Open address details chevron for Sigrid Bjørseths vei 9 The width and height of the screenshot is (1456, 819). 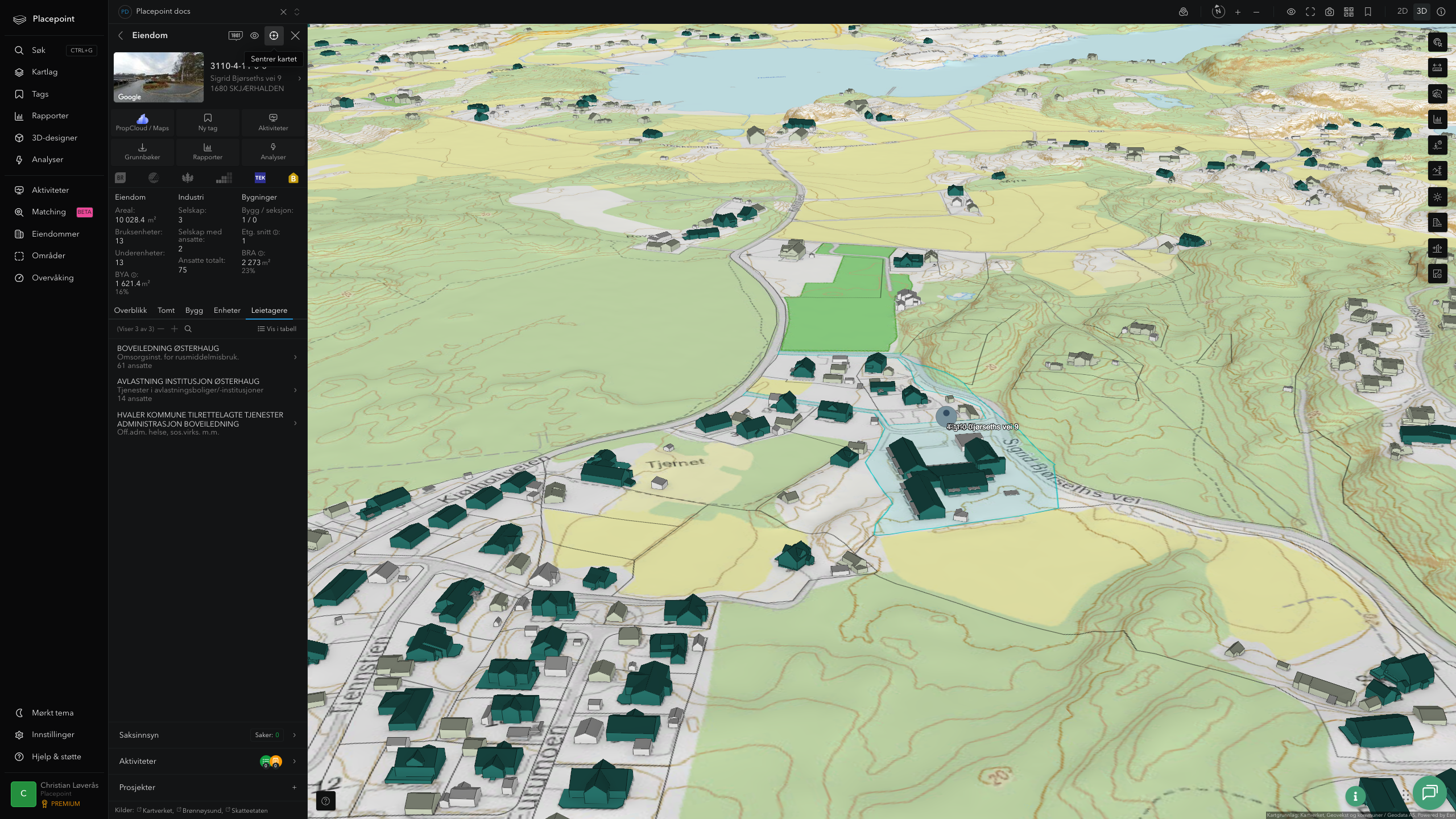click(300, 78)
